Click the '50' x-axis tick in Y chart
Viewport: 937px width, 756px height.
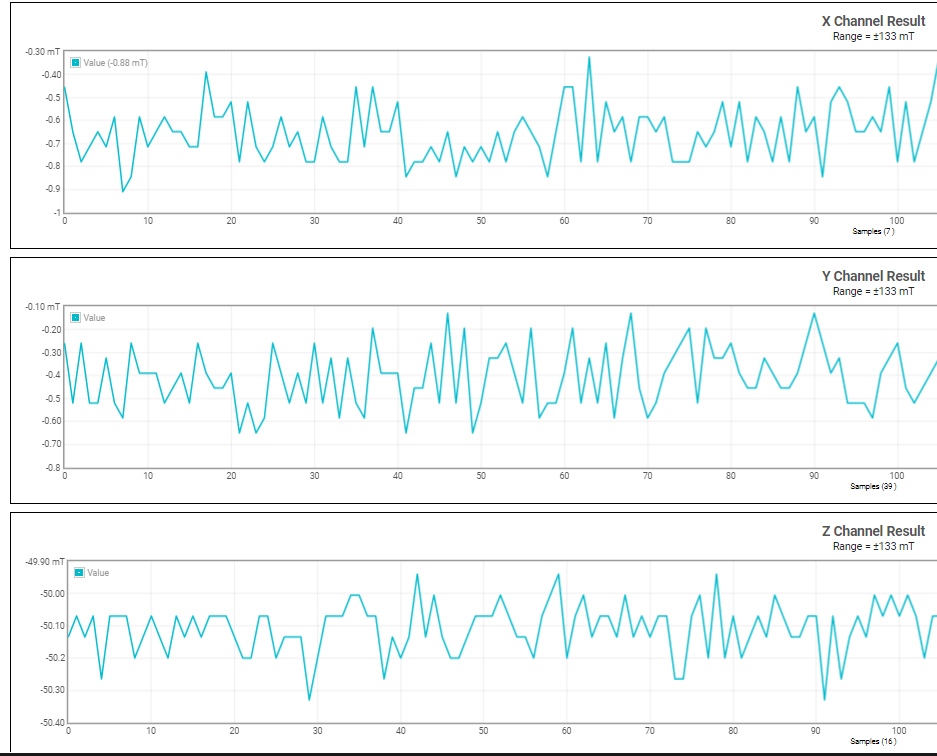click(x=481, y=476)
